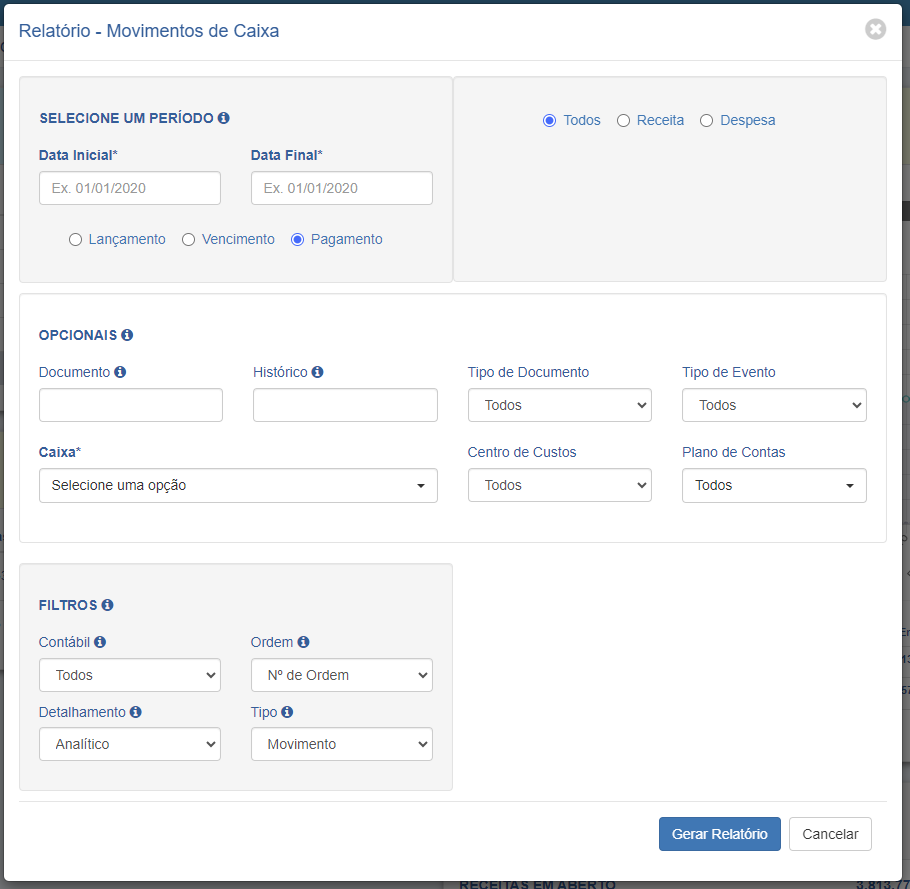The image size is (910, 889).
Task: Click info icon beside Selecione um Período
Action: pos(223,118)
